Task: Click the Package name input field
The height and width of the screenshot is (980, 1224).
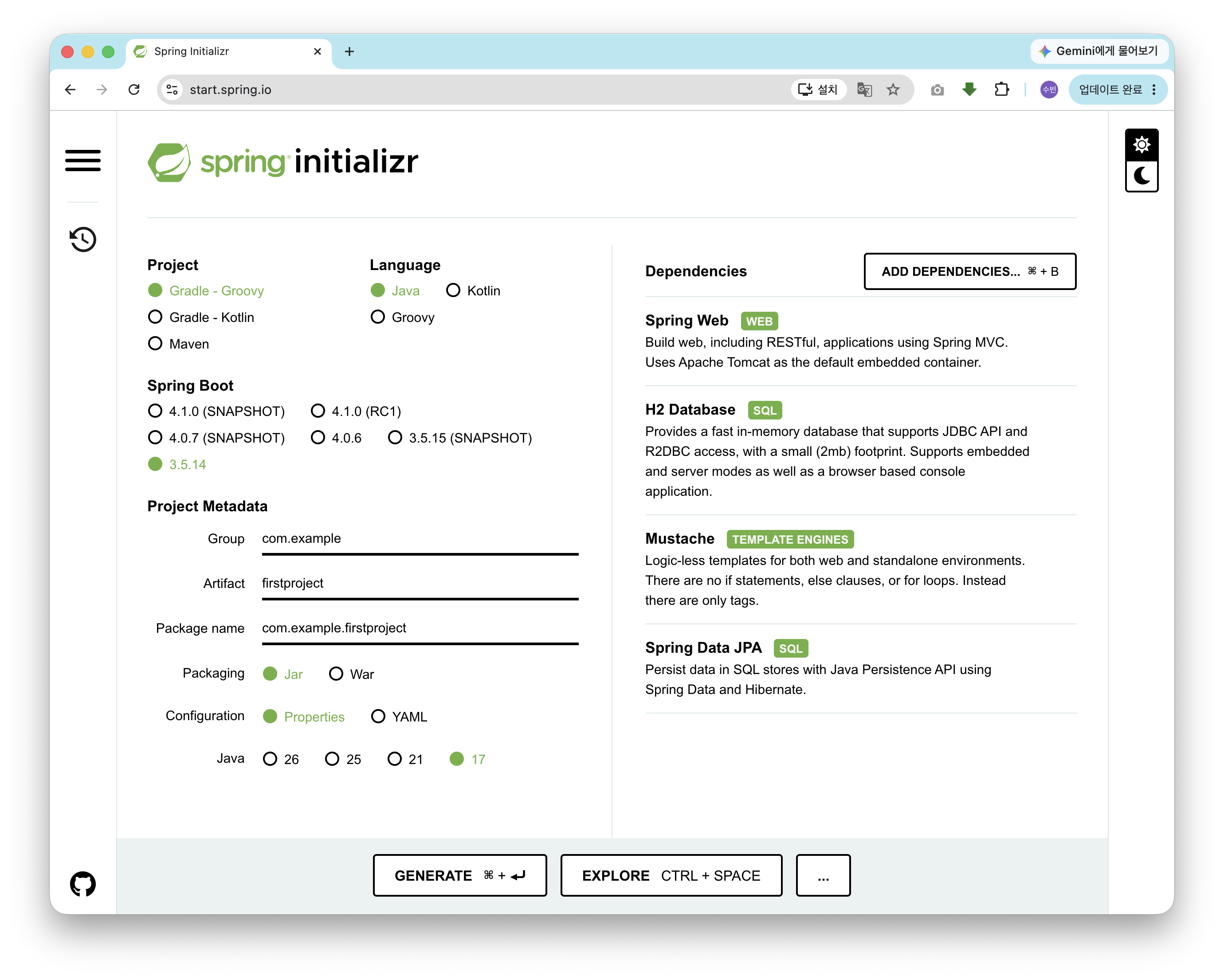Action: coord(420,628)
